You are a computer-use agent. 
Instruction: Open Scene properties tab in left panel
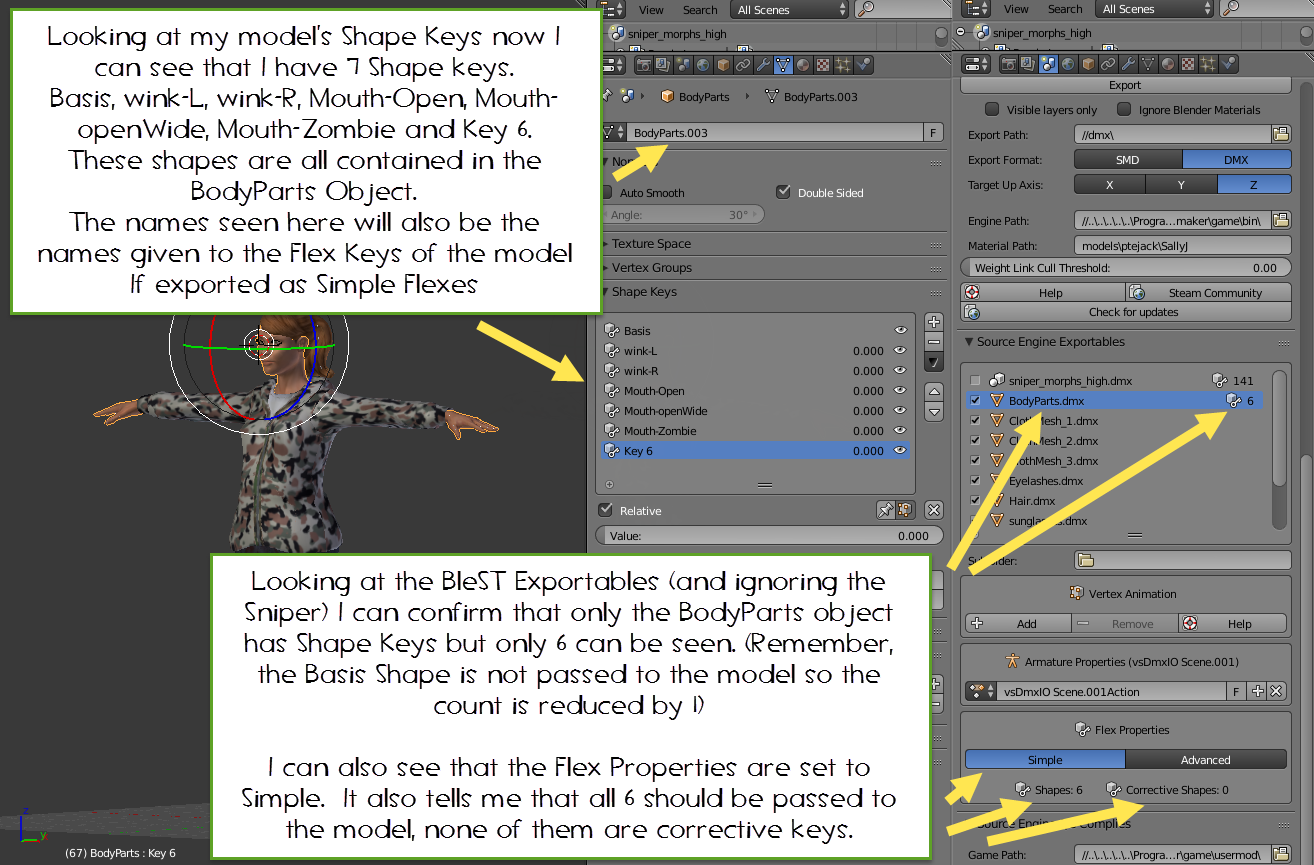pos(683,65)
